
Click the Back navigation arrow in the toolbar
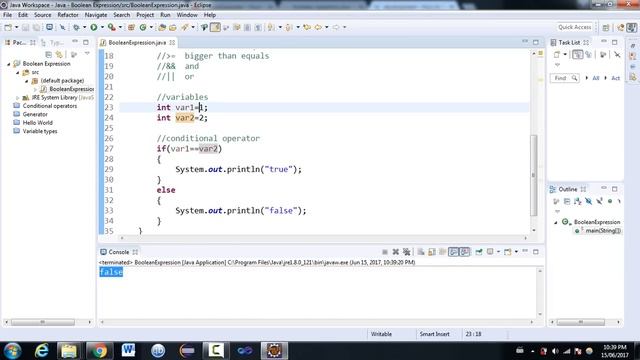click(318, 27)
